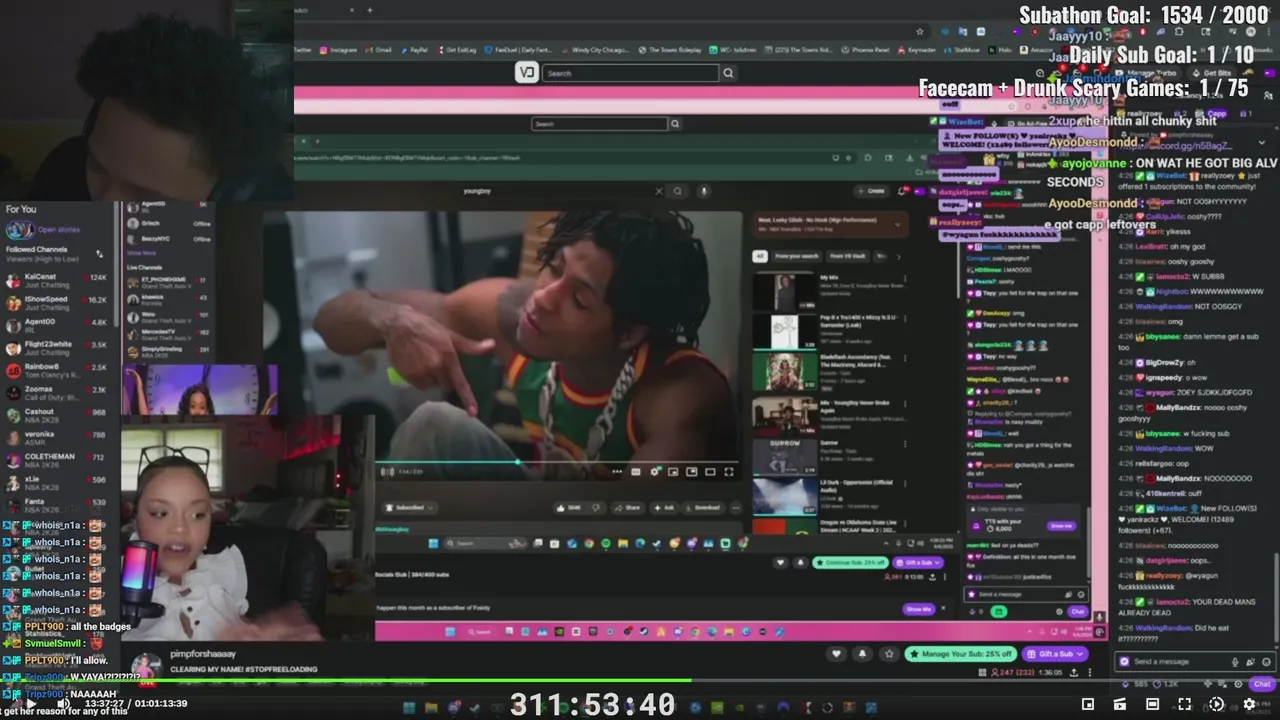Open the My Mix thumbnail

(784, 291)
